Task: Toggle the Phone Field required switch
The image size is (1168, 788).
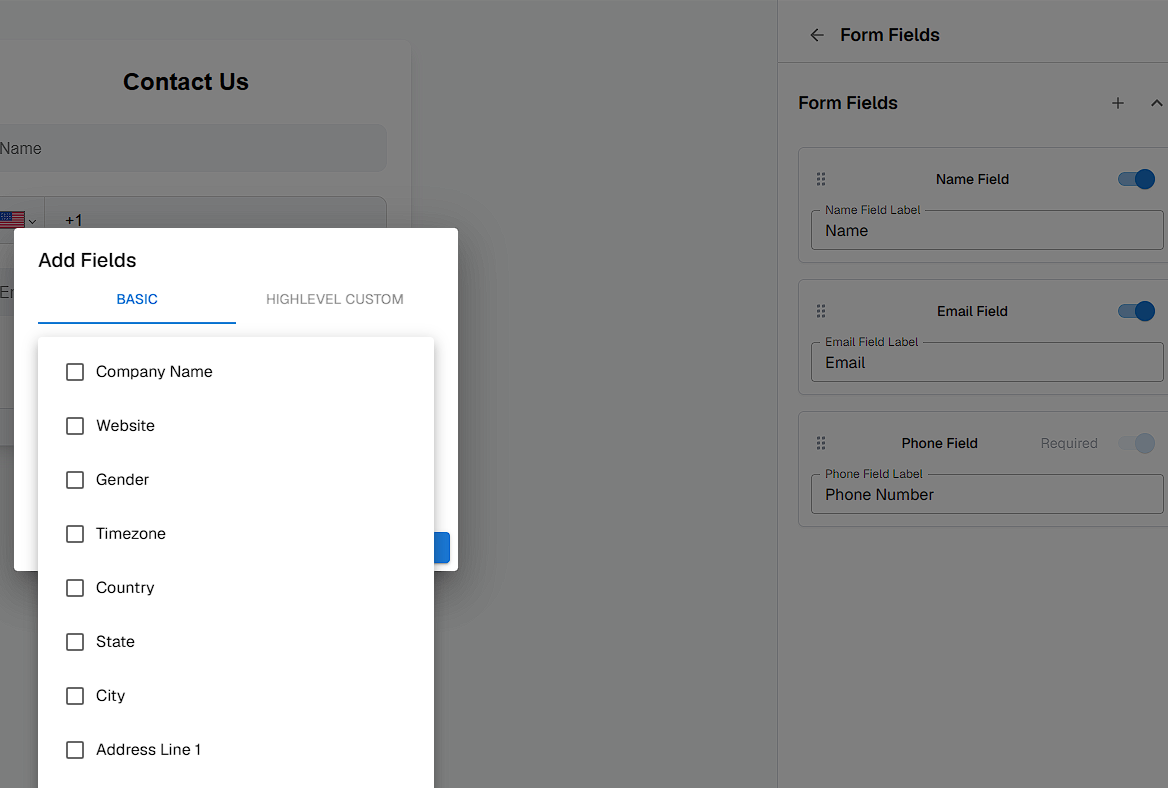Action: pyautogui.click(x=1137, y=443)
